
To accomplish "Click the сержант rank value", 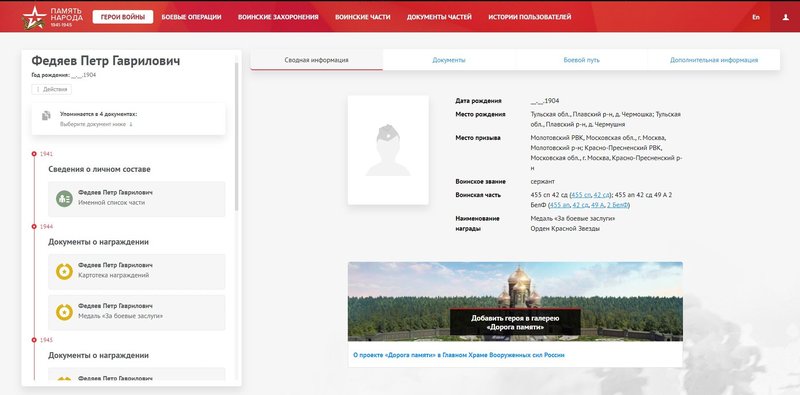I will pyautogui.click(x=542, y=182).
